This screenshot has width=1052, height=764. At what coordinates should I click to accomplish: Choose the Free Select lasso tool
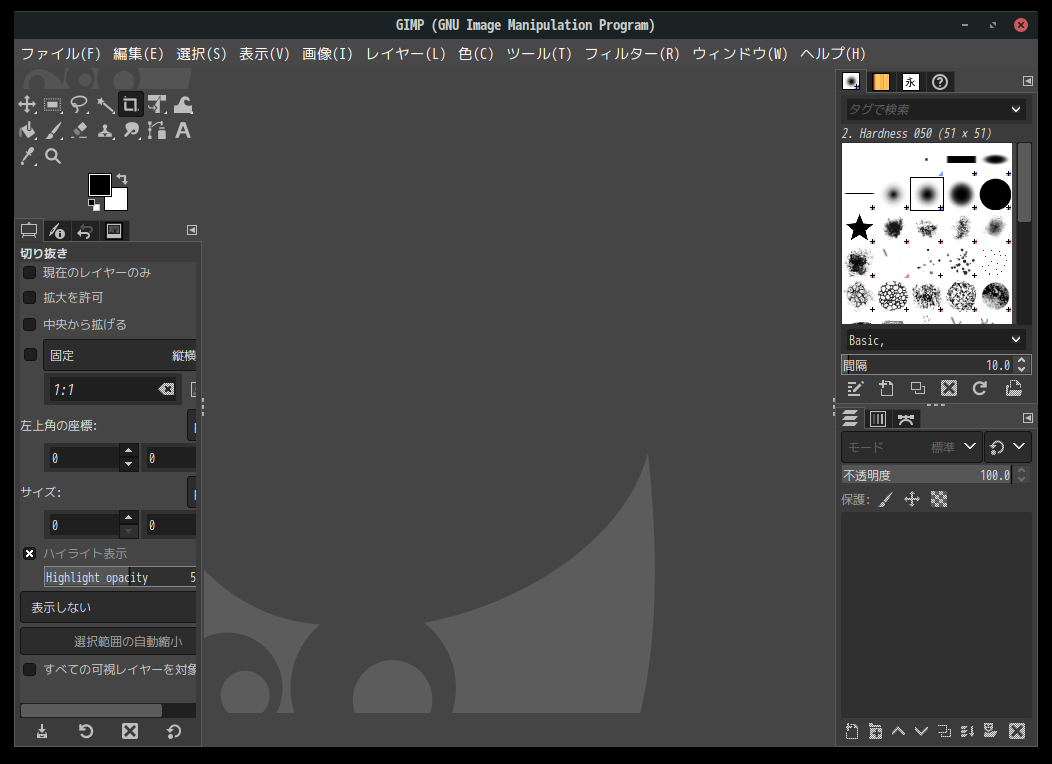[79, 105]
